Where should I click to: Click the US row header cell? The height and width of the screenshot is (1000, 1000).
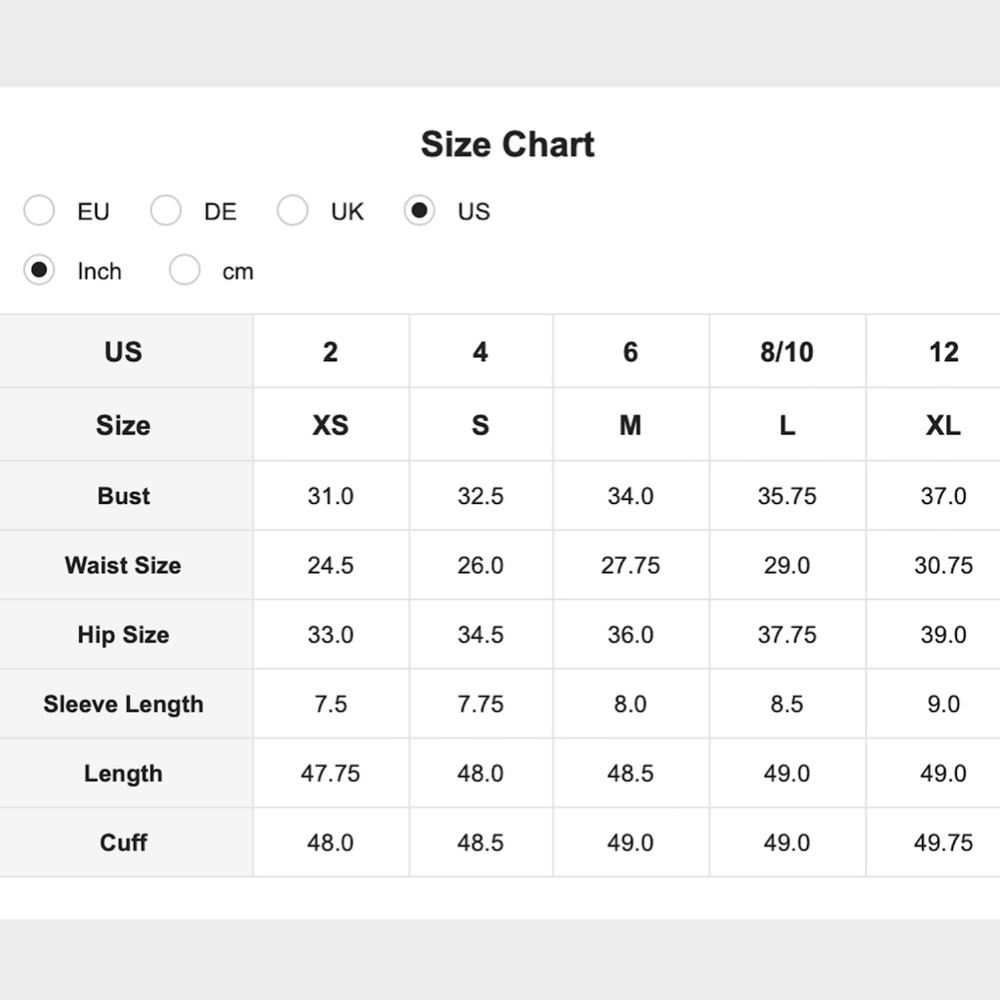[123, 352]
